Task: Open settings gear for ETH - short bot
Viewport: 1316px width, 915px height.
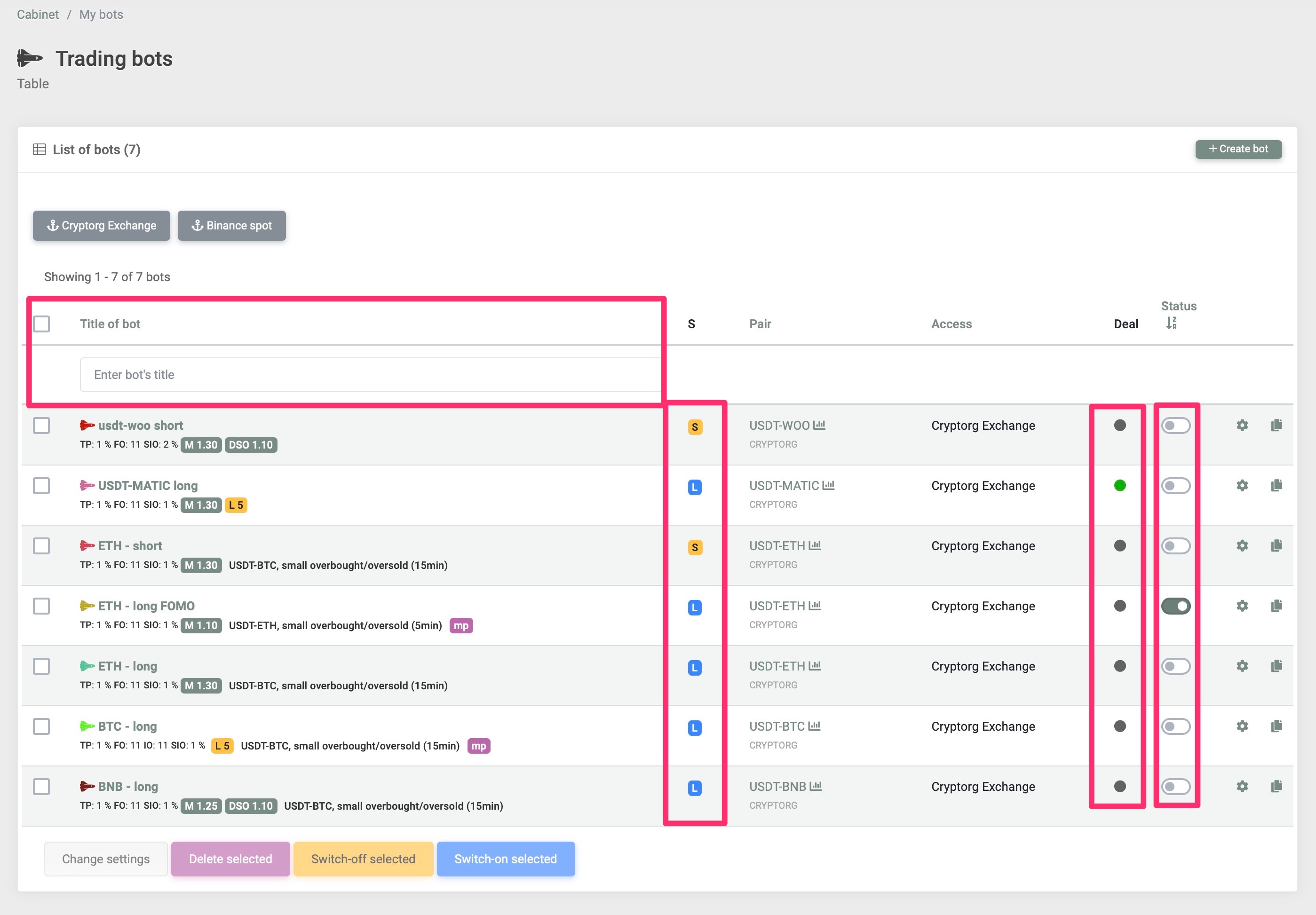Action: [x=1242, y=545]
